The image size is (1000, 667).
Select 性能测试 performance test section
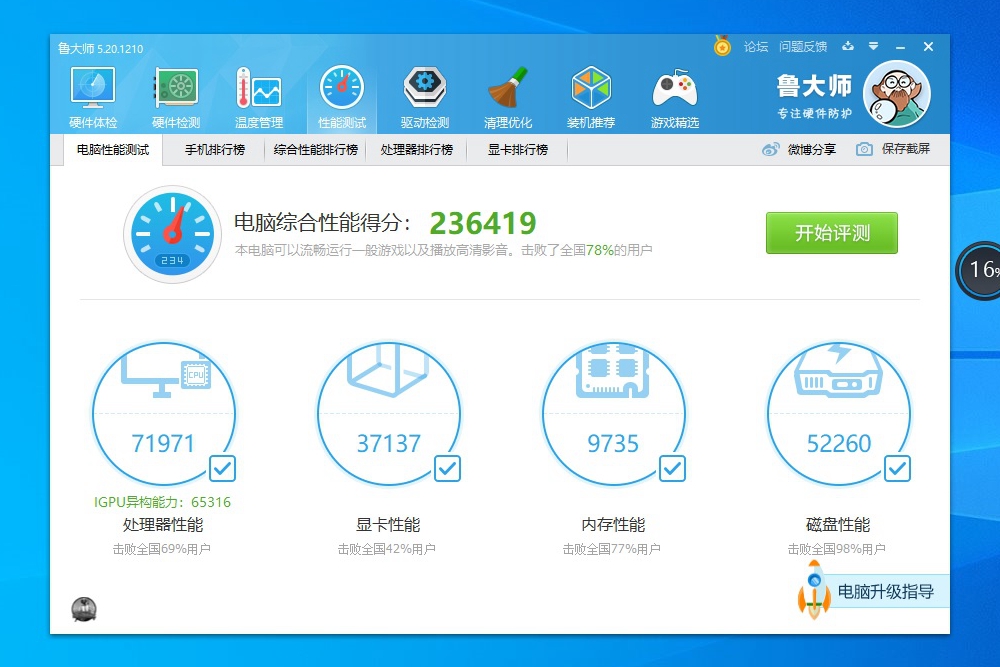[x=342, y=98]
